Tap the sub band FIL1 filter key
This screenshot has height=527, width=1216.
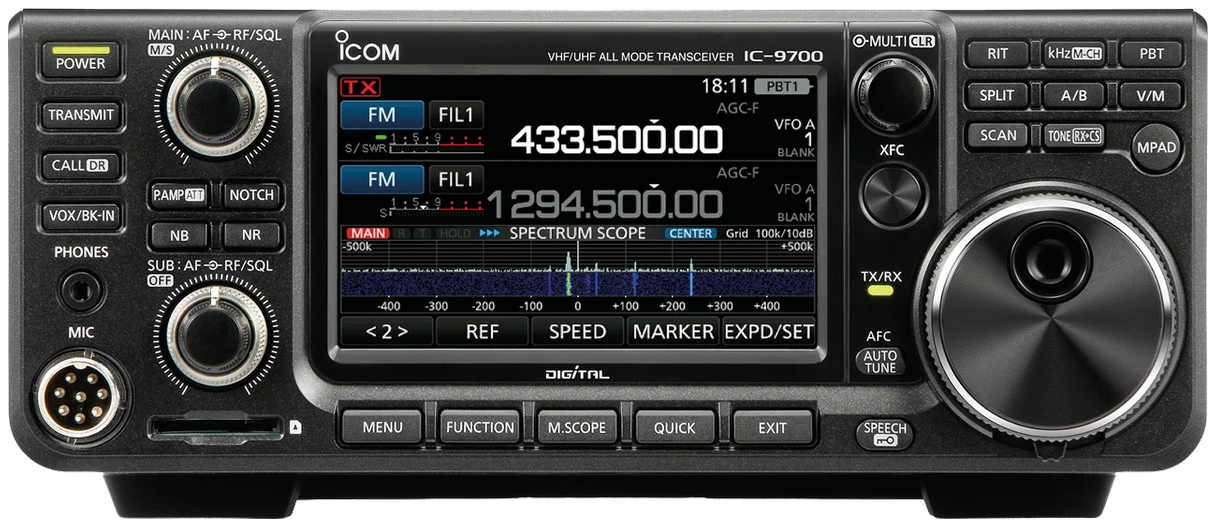tap(457, 180)
